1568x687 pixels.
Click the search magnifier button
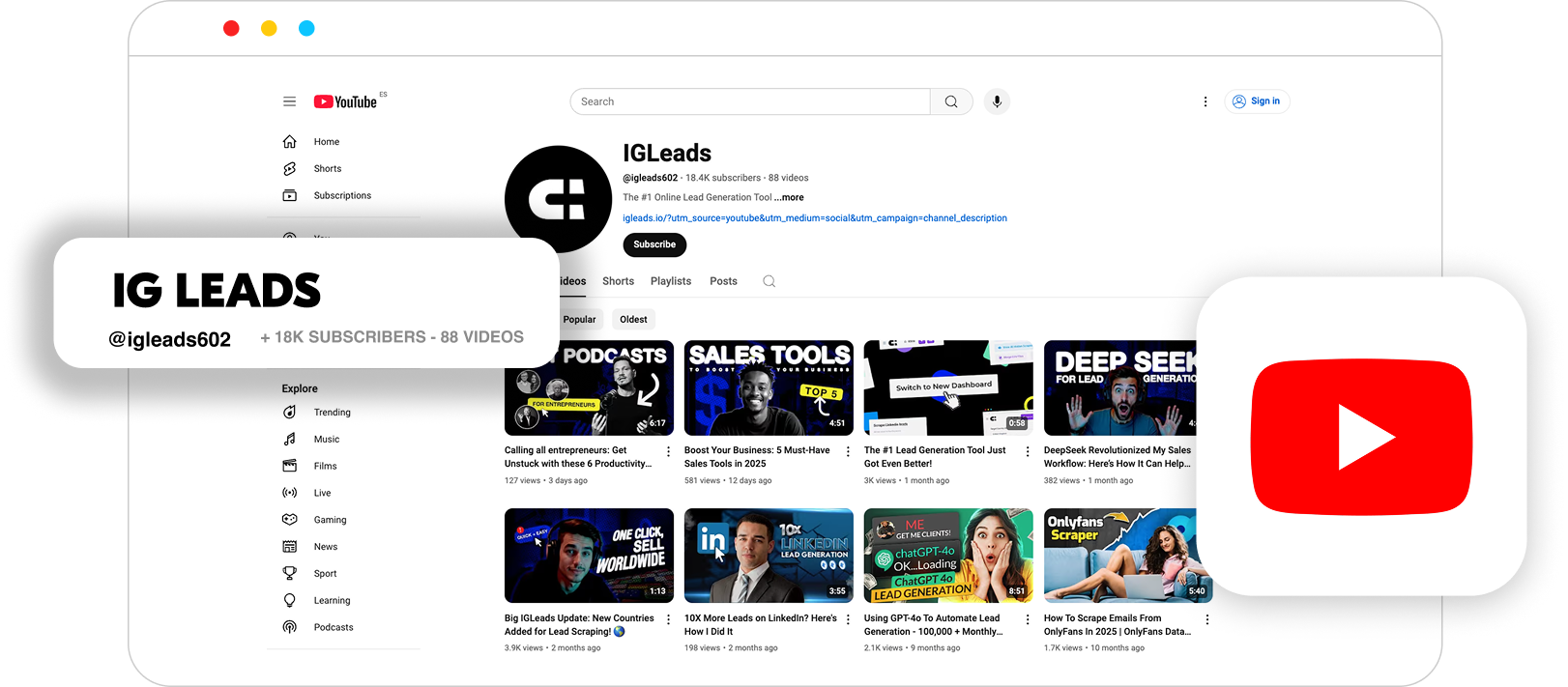pyautogui.click(x=951, y=101)
